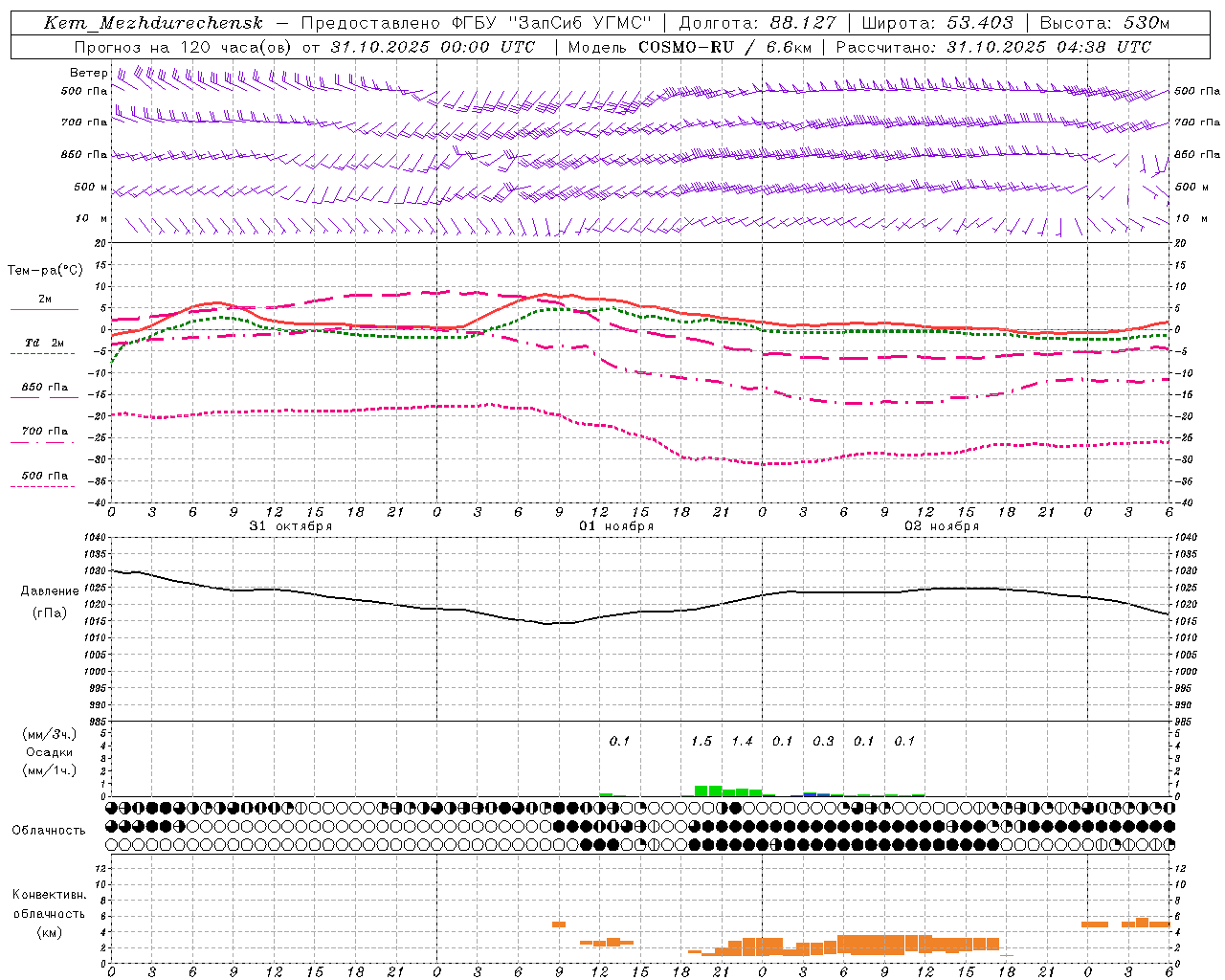The image size is (1225, 980).
Task: Select the date label 02 ноября
Action: point(942,526)
